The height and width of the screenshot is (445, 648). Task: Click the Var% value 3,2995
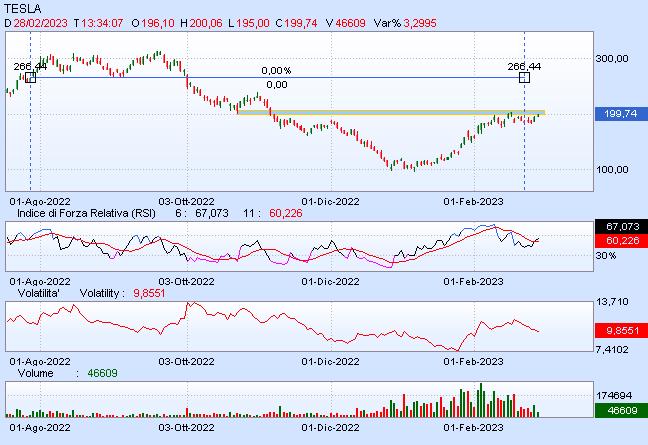pyautogui.click(x=420, y=23)
